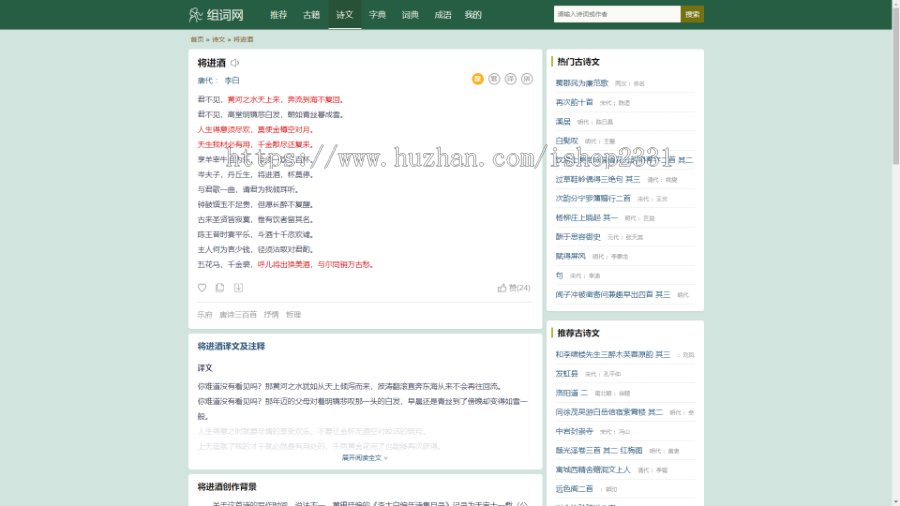Open the poem 酬于思容御史

577,237
